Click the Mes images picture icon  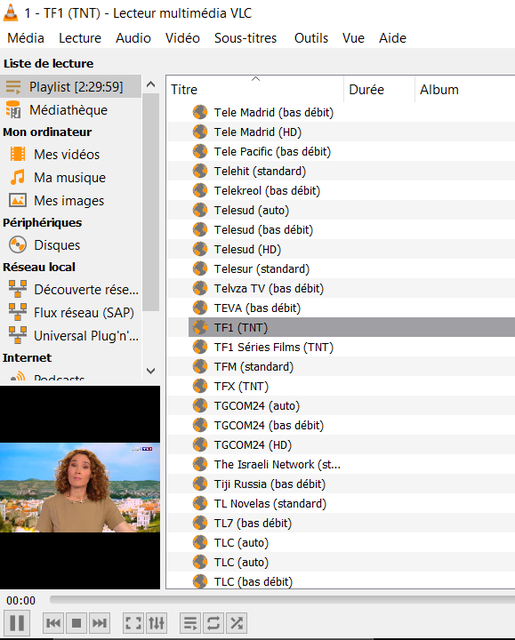pos(18,200)
